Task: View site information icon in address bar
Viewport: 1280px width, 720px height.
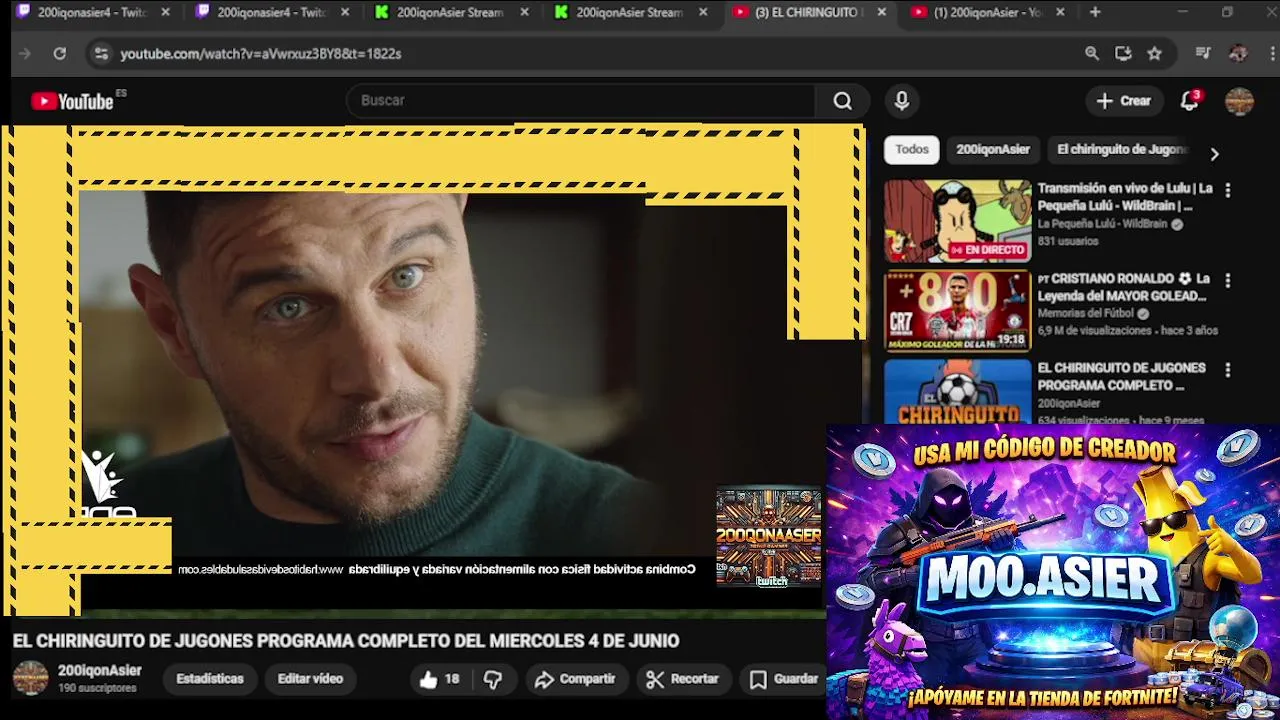Action: coord(100,53)
